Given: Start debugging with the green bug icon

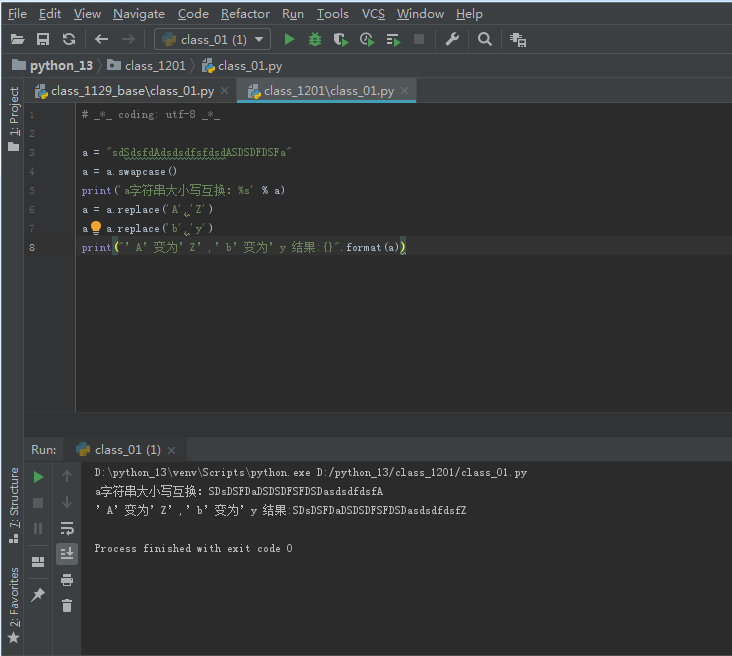Looking at the screenshot, I should (315, 39).
